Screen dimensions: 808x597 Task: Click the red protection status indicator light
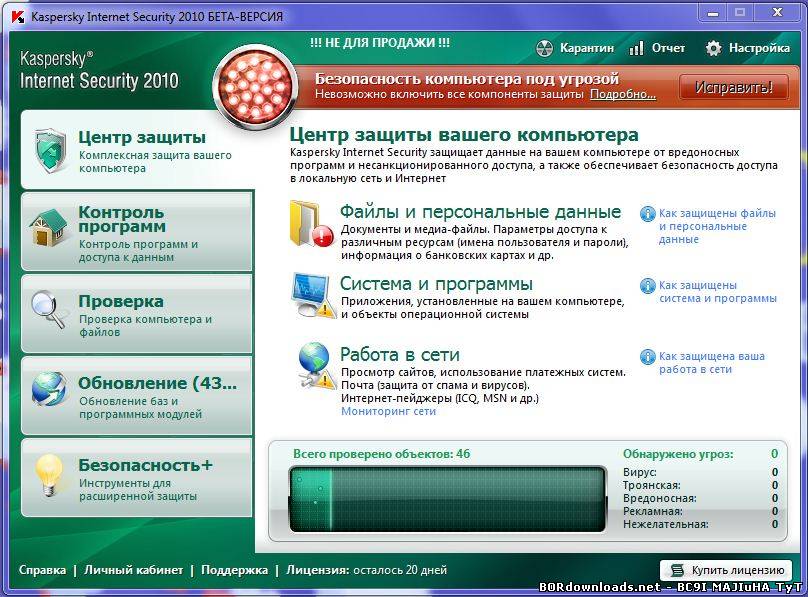point(255,87)
